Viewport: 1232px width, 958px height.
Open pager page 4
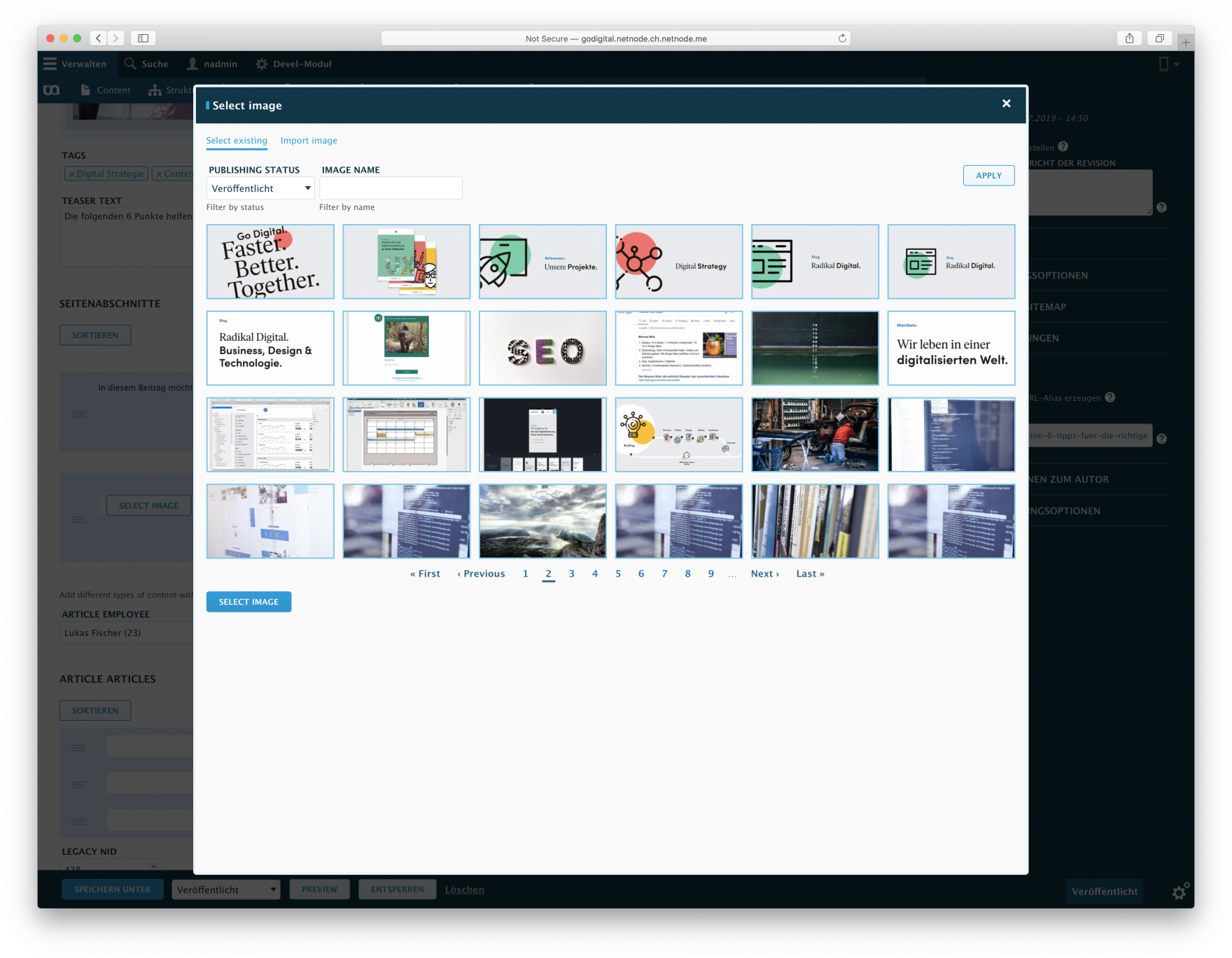(595, 574)
